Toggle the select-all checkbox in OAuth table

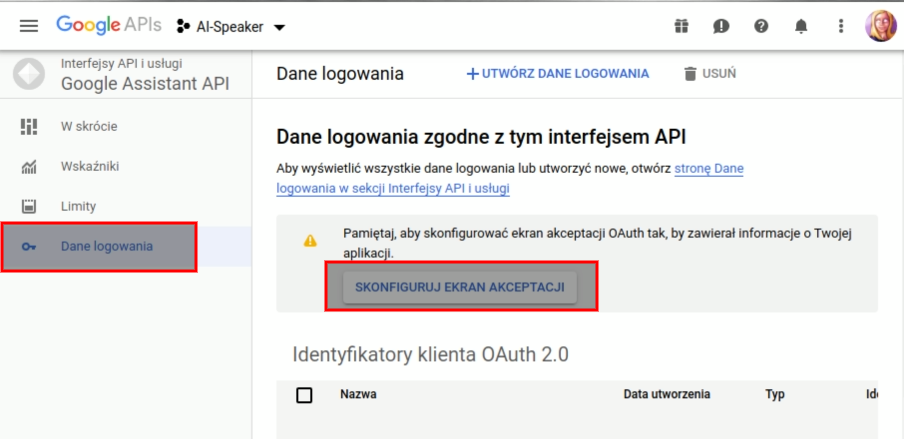(x=304, y=395)
